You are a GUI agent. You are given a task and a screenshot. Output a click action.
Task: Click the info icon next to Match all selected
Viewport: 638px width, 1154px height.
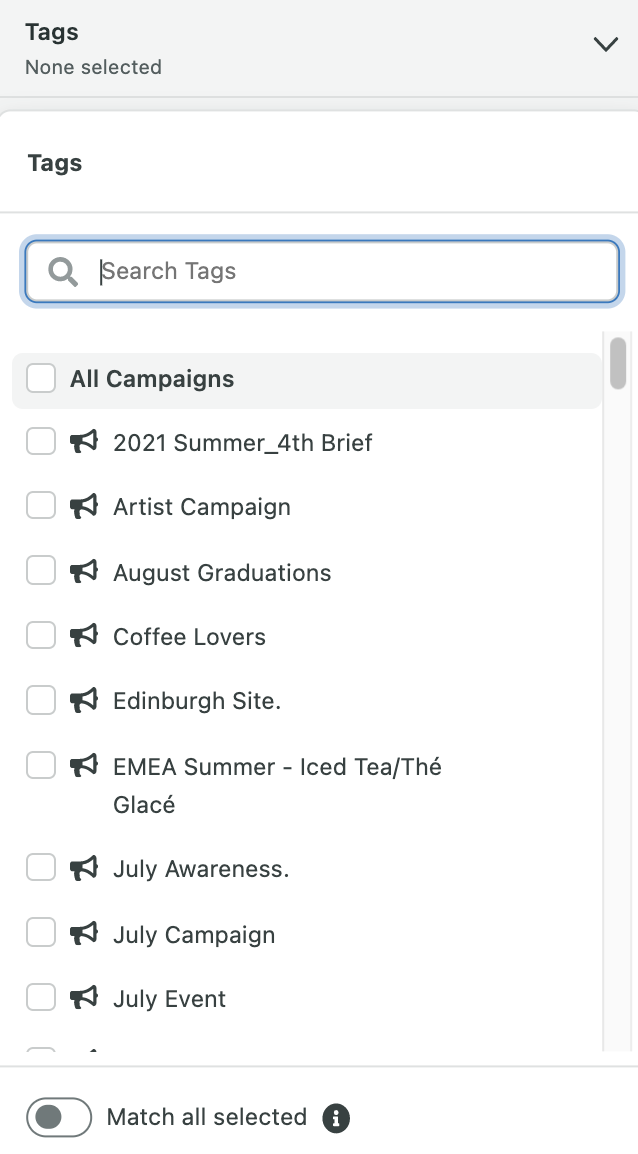point(337,1117)
